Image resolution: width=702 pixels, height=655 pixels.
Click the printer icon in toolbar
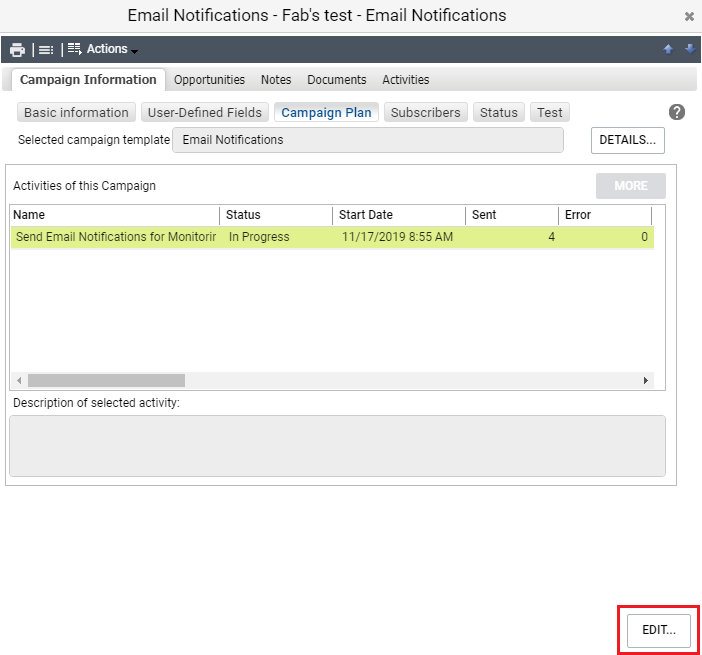pos(17,50)
